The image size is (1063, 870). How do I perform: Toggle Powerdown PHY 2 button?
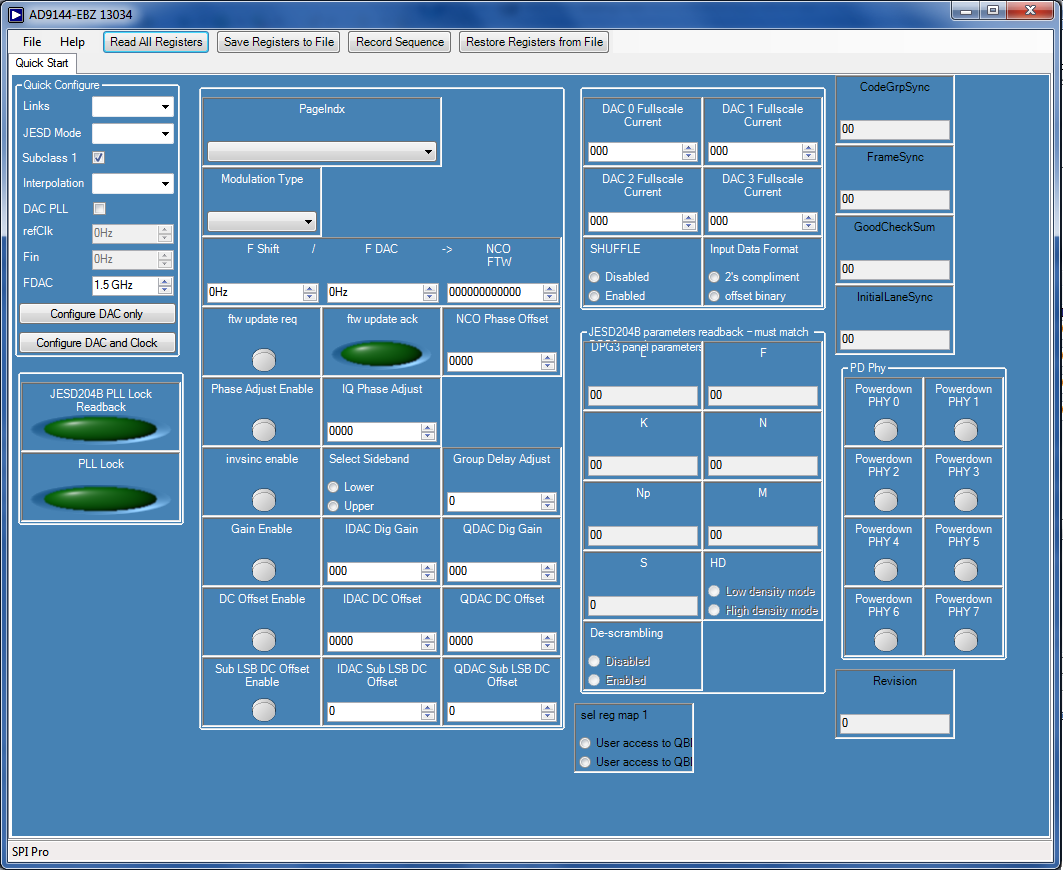click(885, 500)
